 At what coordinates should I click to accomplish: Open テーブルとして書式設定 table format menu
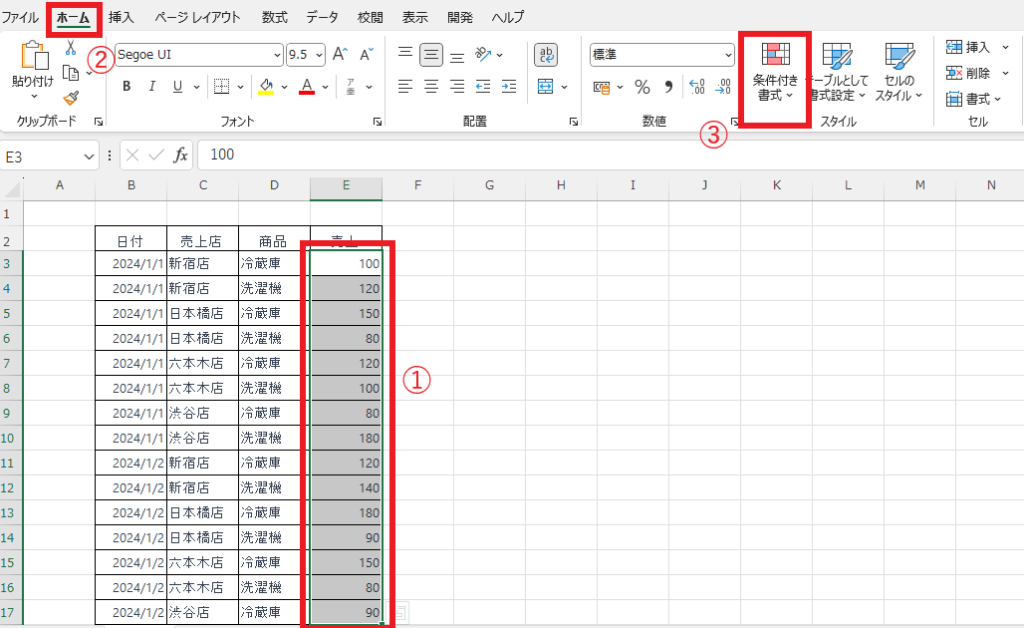[x=839, y=72]
